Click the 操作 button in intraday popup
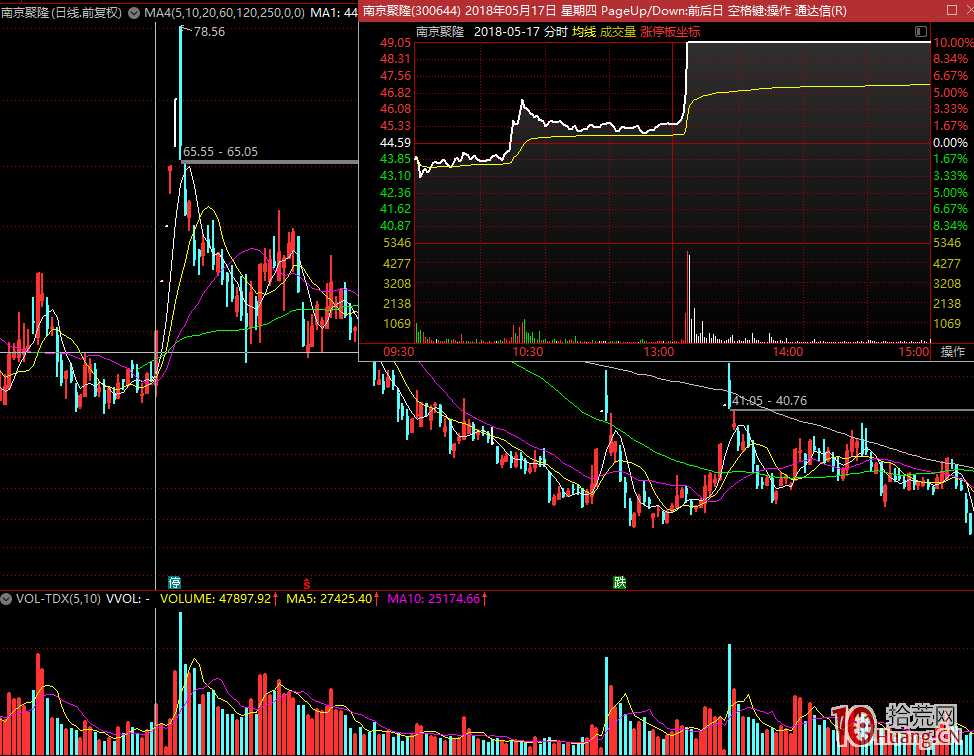 pos(952,352)
